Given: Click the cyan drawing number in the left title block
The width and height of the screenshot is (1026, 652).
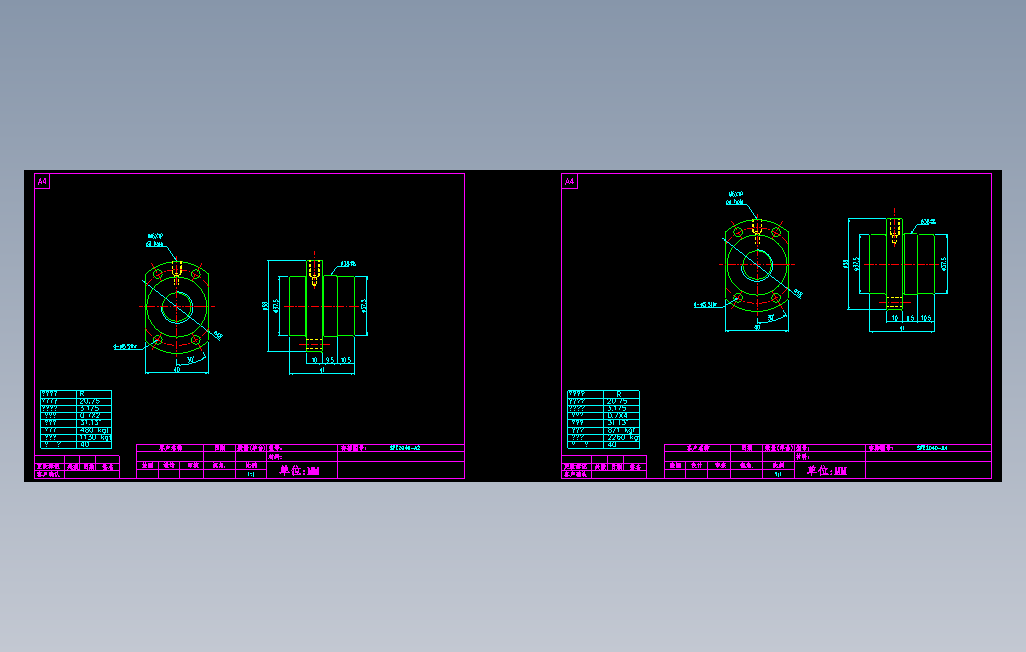Looking at the screenshot, I should coord(404,448).
